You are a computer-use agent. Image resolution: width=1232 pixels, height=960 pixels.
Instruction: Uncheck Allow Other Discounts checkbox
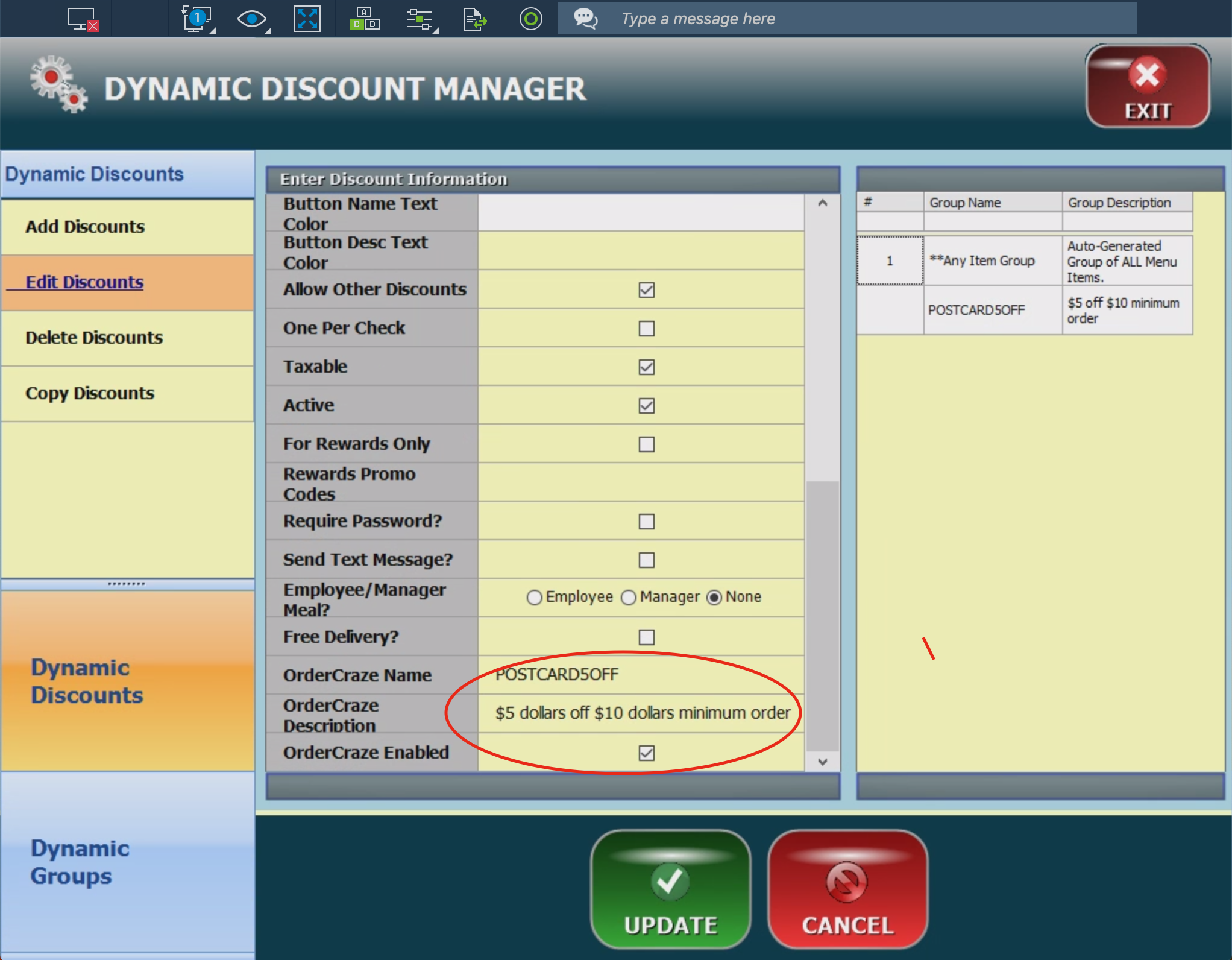(x=646, y=290)
